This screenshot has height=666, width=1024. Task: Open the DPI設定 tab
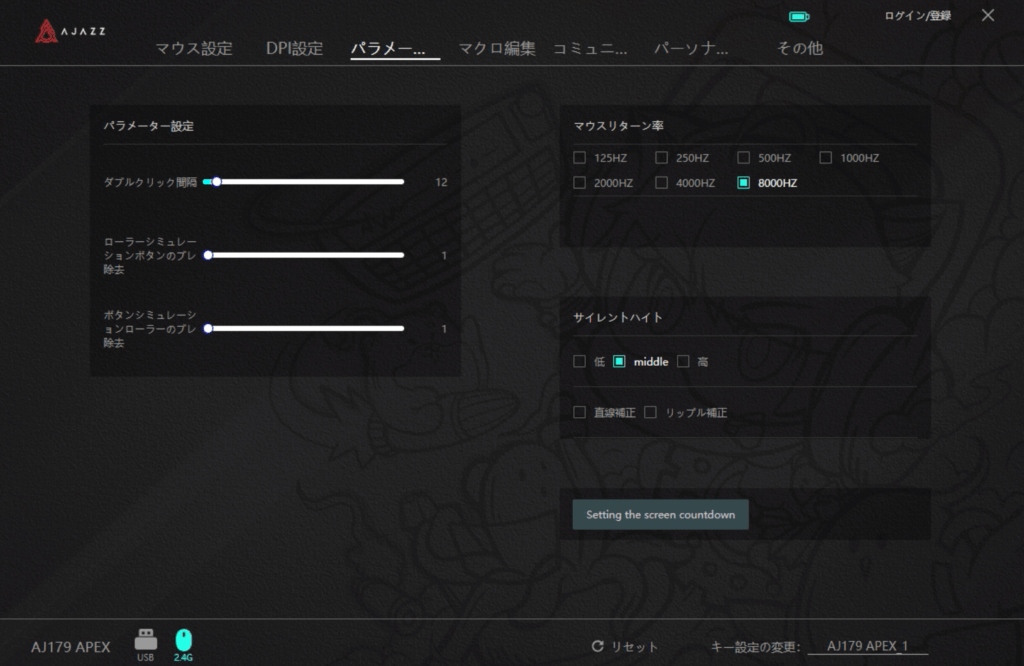click(x=294, y=48)
